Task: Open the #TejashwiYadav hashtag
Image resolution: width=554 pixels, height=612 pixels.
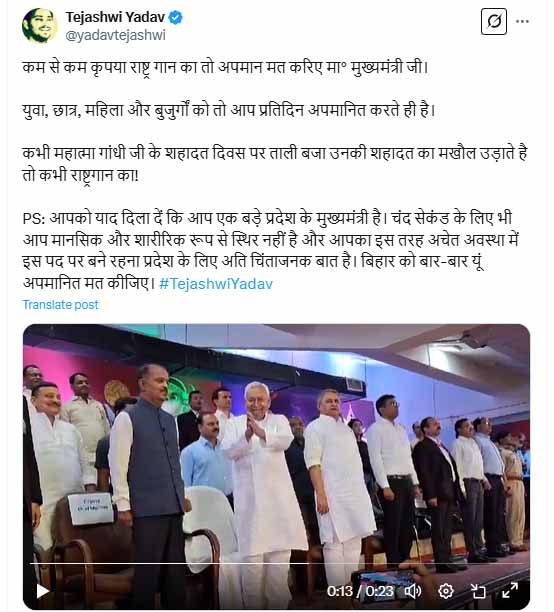Action: click(216, 283)
